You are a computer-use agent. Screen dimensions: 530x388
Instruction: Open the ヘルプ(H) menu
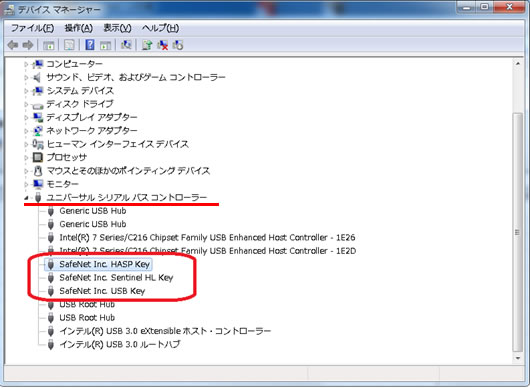[160, 28]
